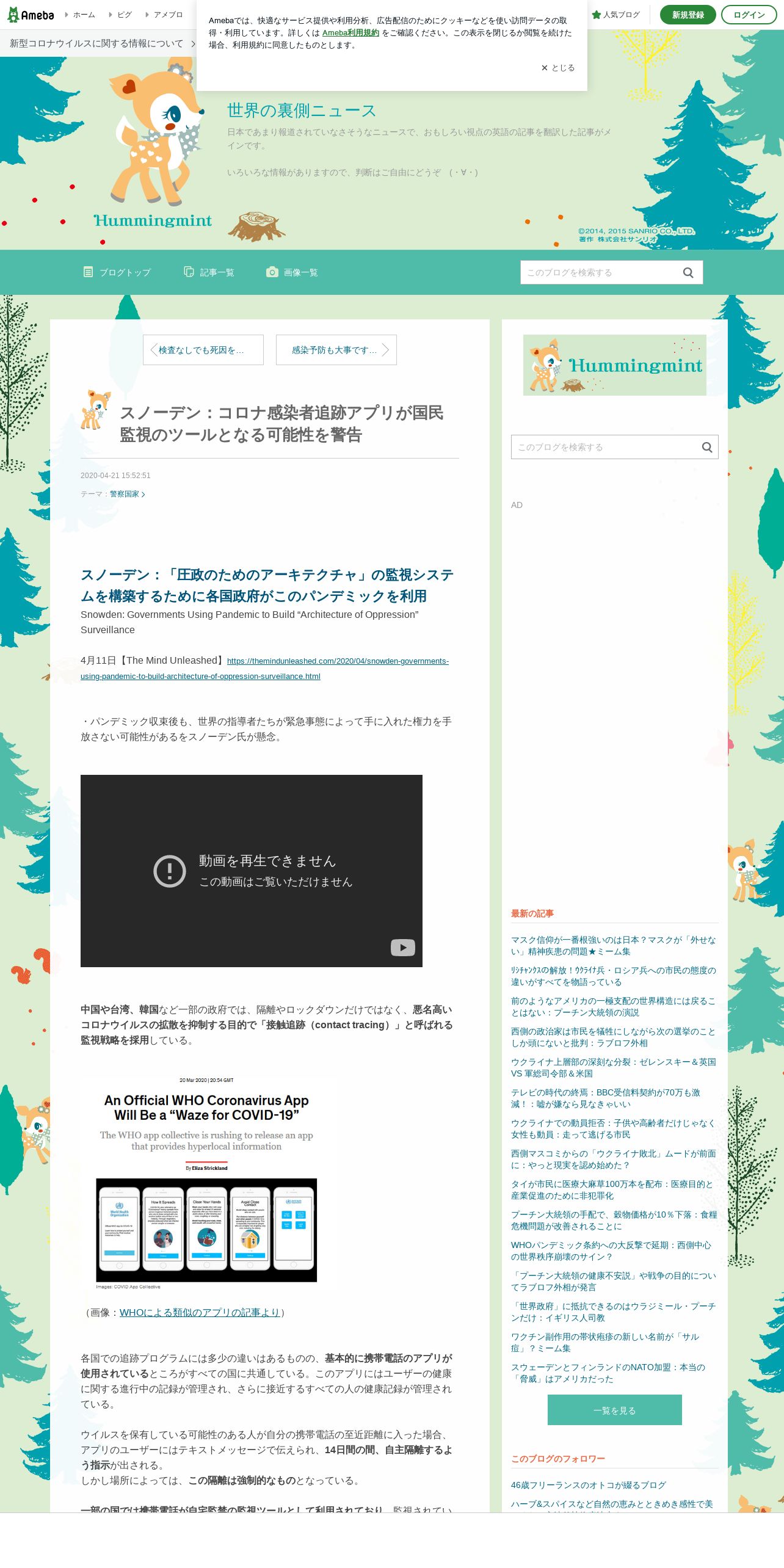Click the 一覧を見る button

point(615,1410)
